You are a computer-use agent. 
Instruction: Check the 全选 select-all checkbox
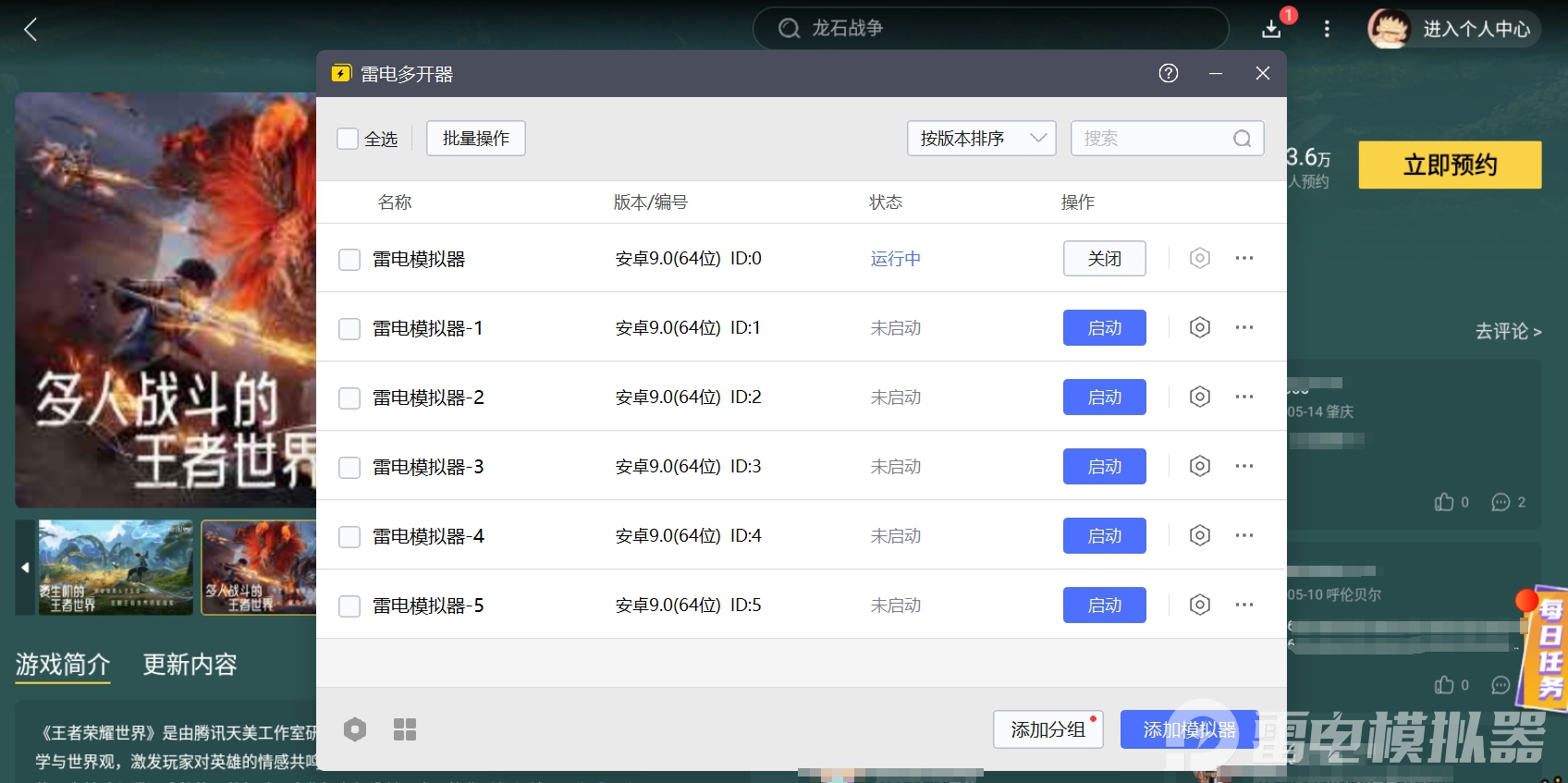348,139
